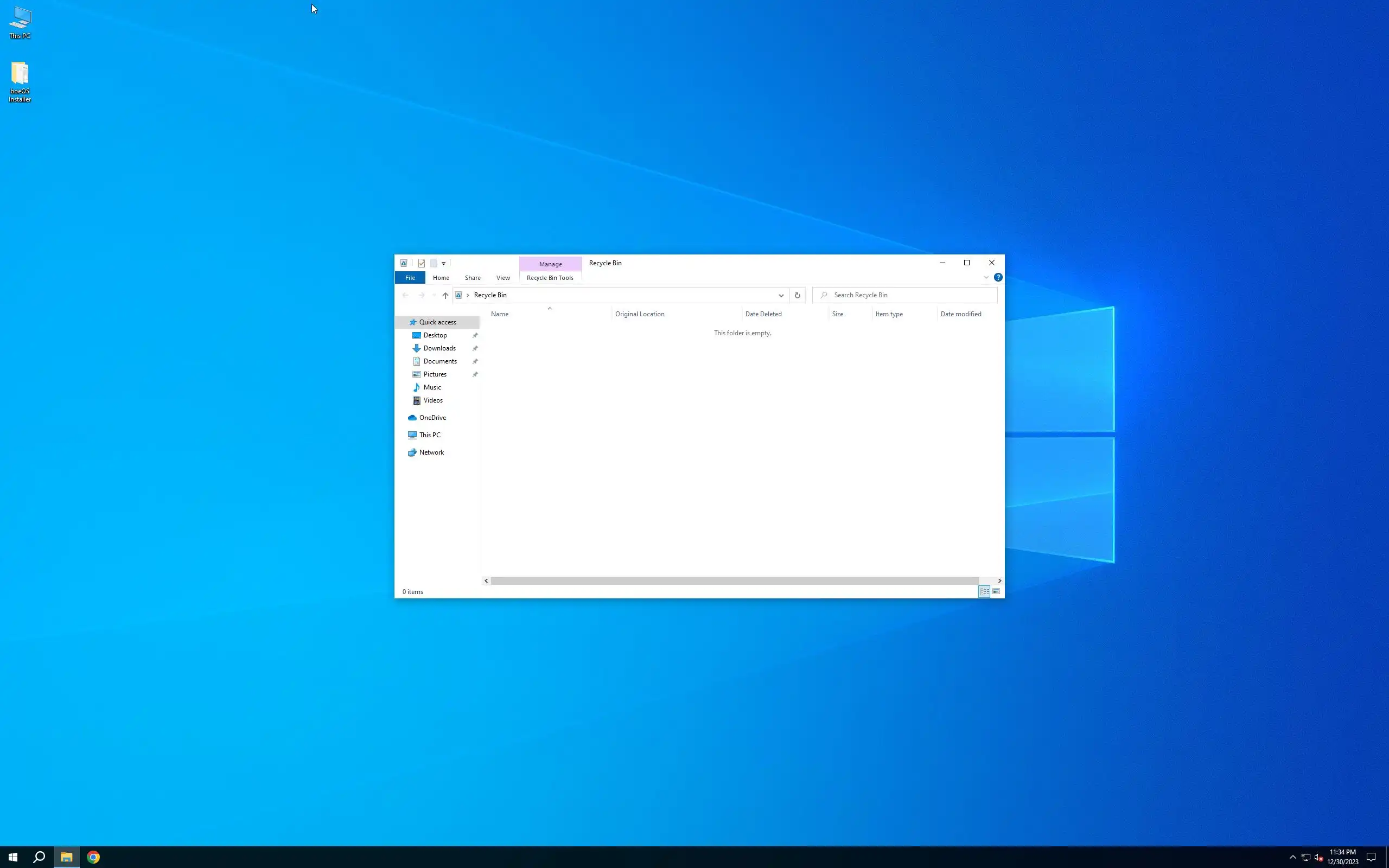Open the View ribbon tab
1389x868 pixels.
[x=503, y=278]
